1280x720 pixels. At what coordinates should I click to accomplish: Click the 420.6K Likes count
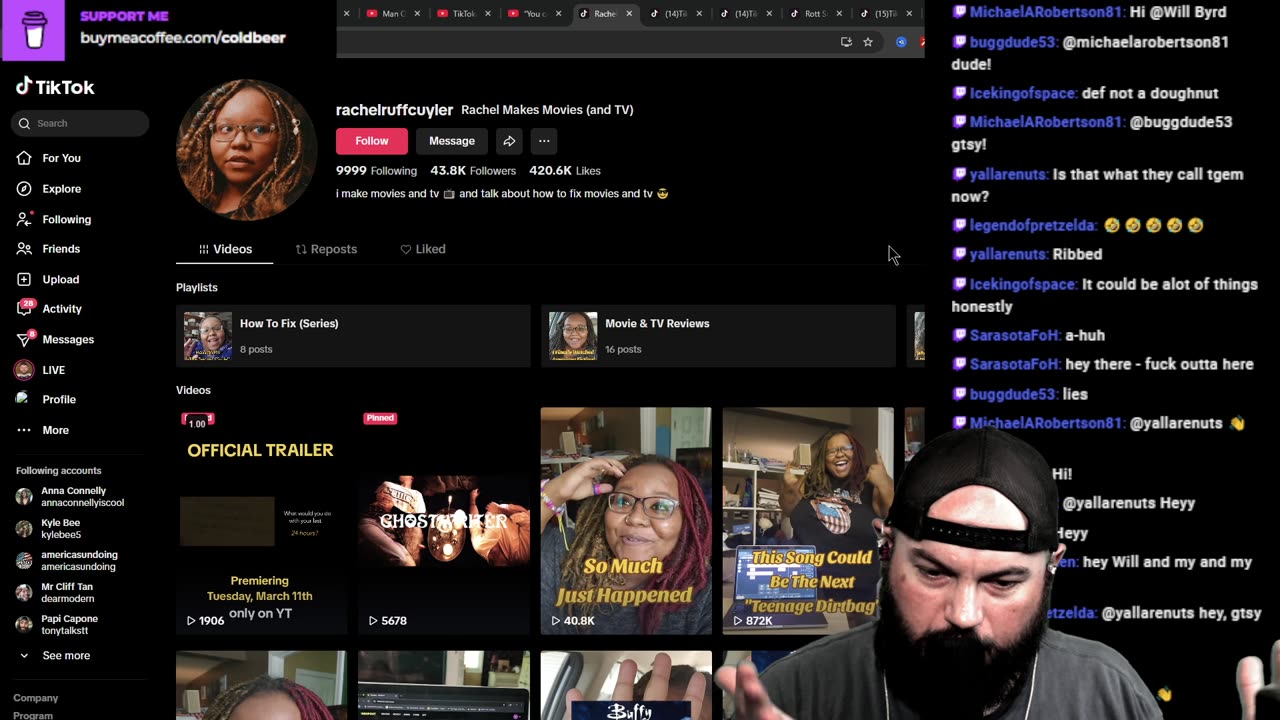click(x=564, y=171)
